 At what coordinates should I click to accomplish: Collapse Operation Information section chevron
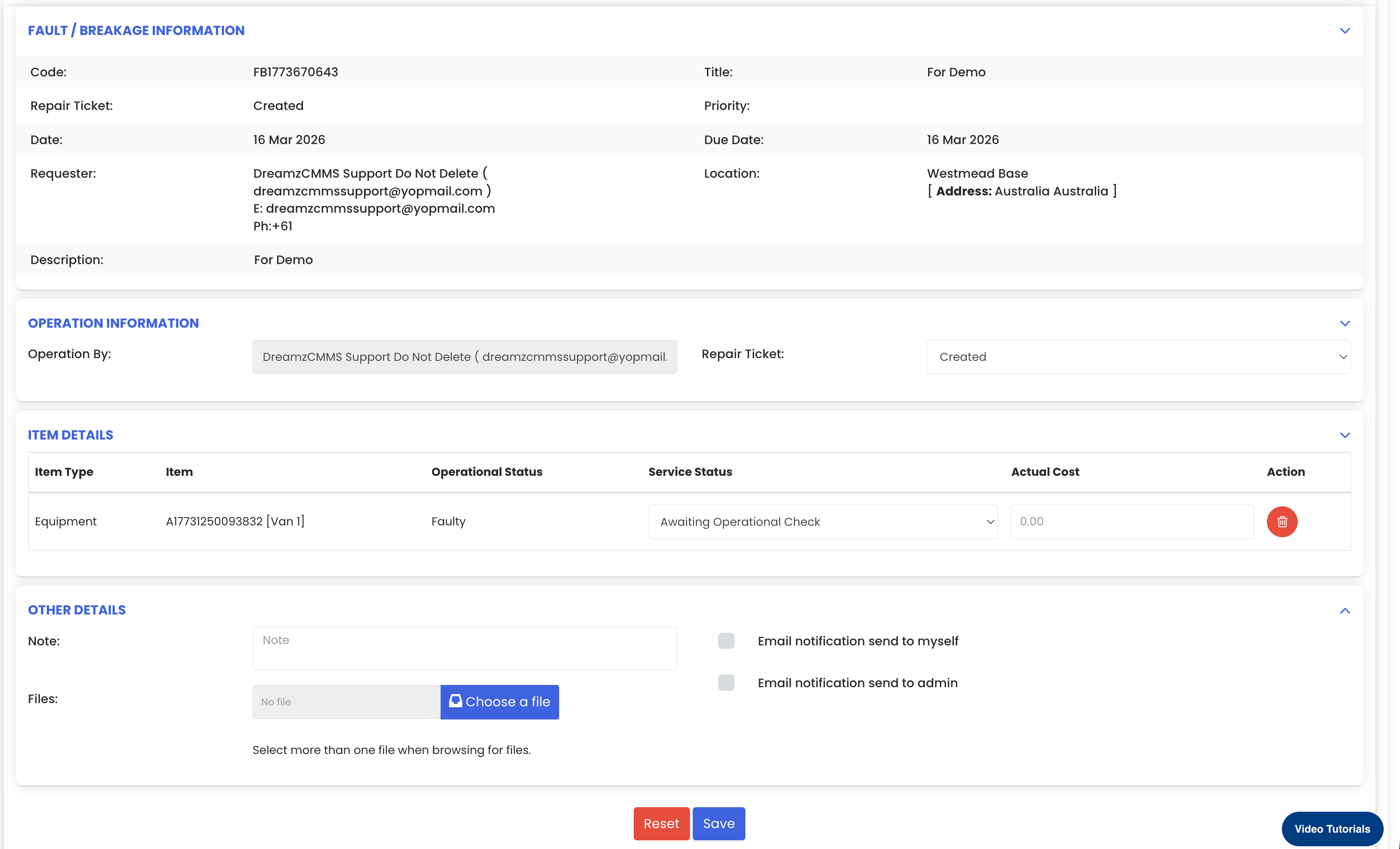pyautogui.click(x=1344, y=324)
